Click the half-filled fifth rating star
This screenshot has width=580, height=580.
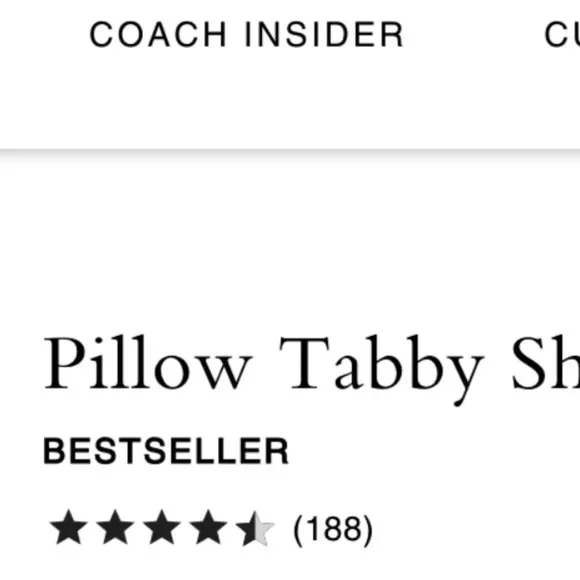pos(255,528)
